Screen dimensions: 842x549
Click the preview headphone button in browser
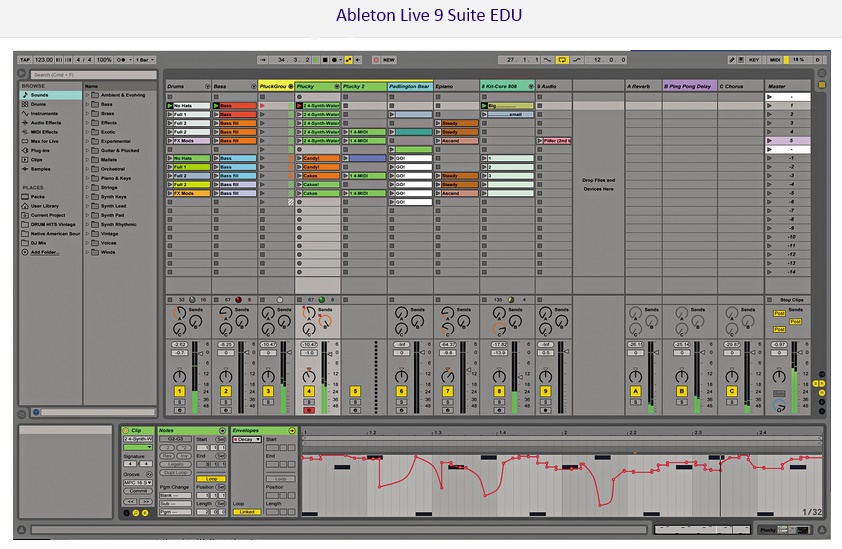click(35, 412)
